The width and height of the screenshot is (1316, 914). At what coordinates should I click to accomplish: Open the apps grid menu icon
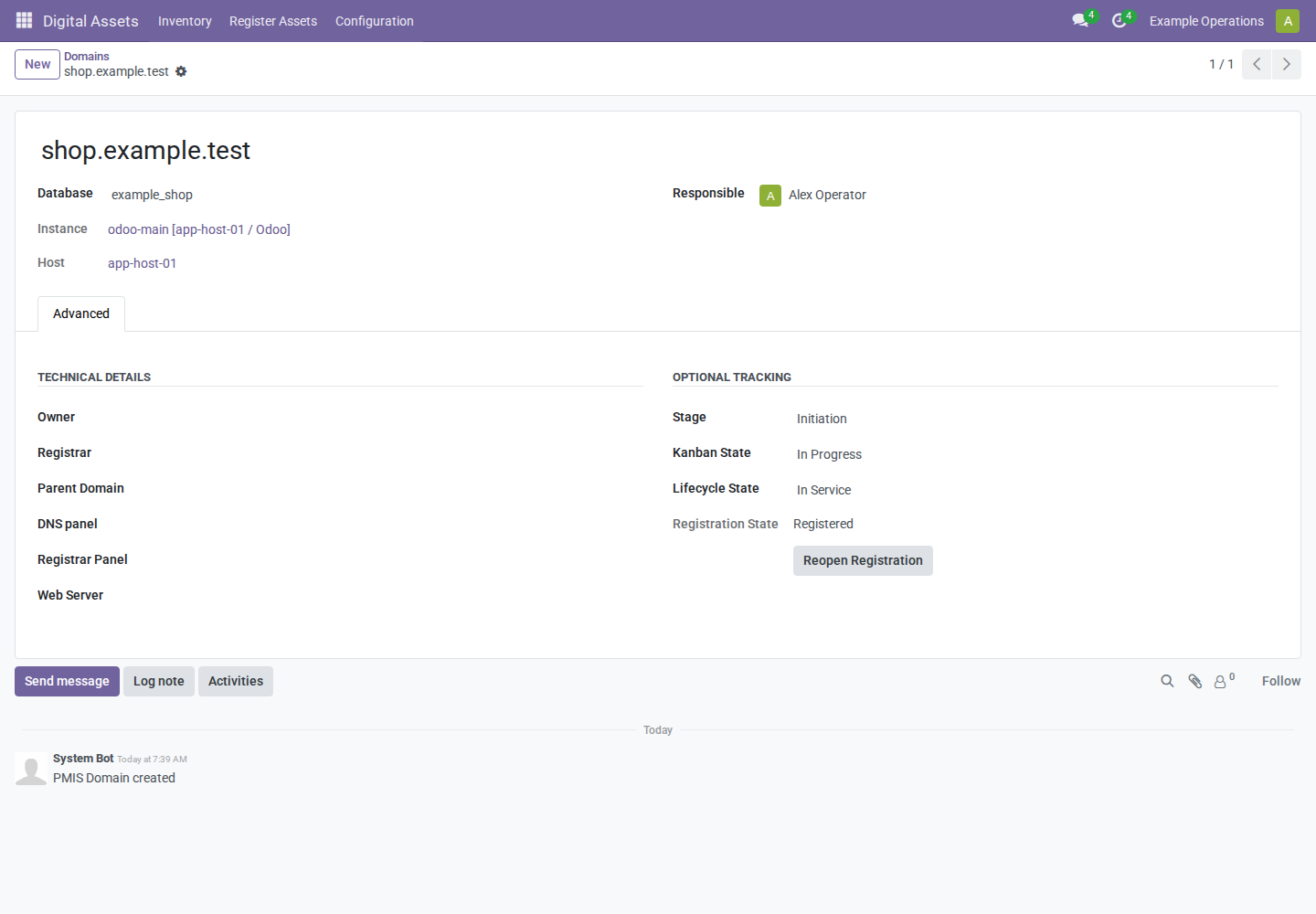[x=25, y=20]
